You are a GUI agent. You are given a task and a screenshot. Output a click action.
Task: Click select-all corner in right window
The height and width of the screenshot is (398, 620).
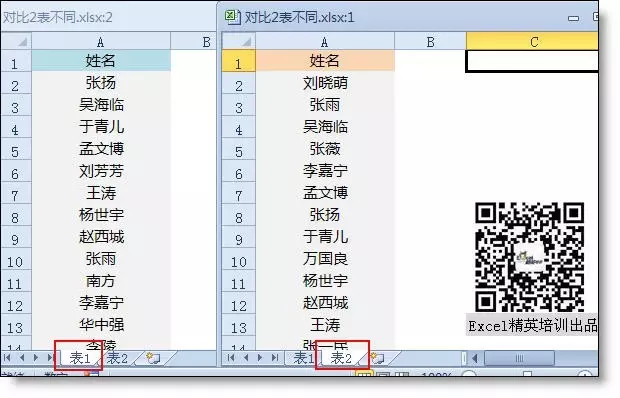[x=239, y=41]
